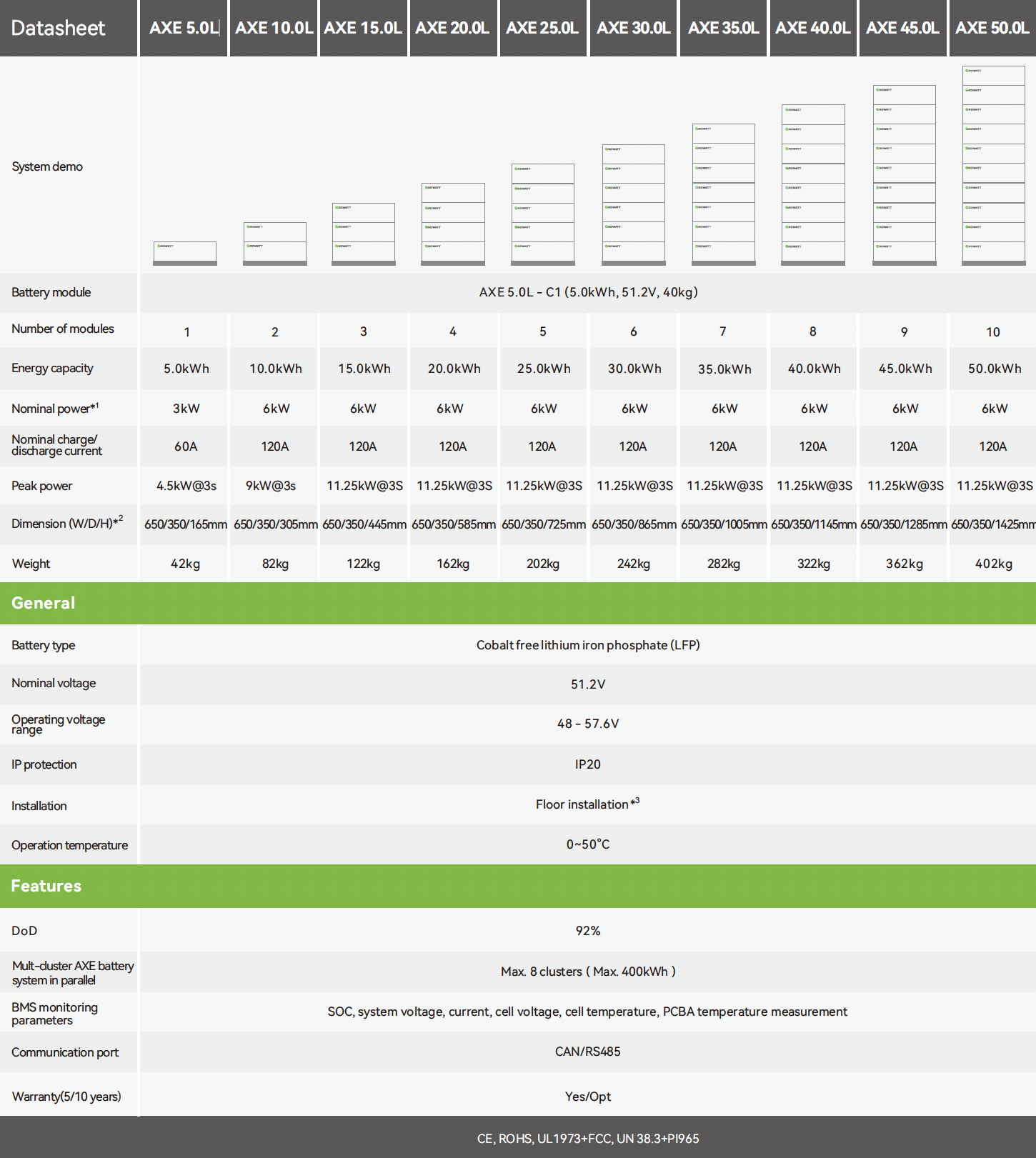1036x1158 pixels.
Task: Click the 35.0kWh energy capacity cell
Action: click(724, 369)
